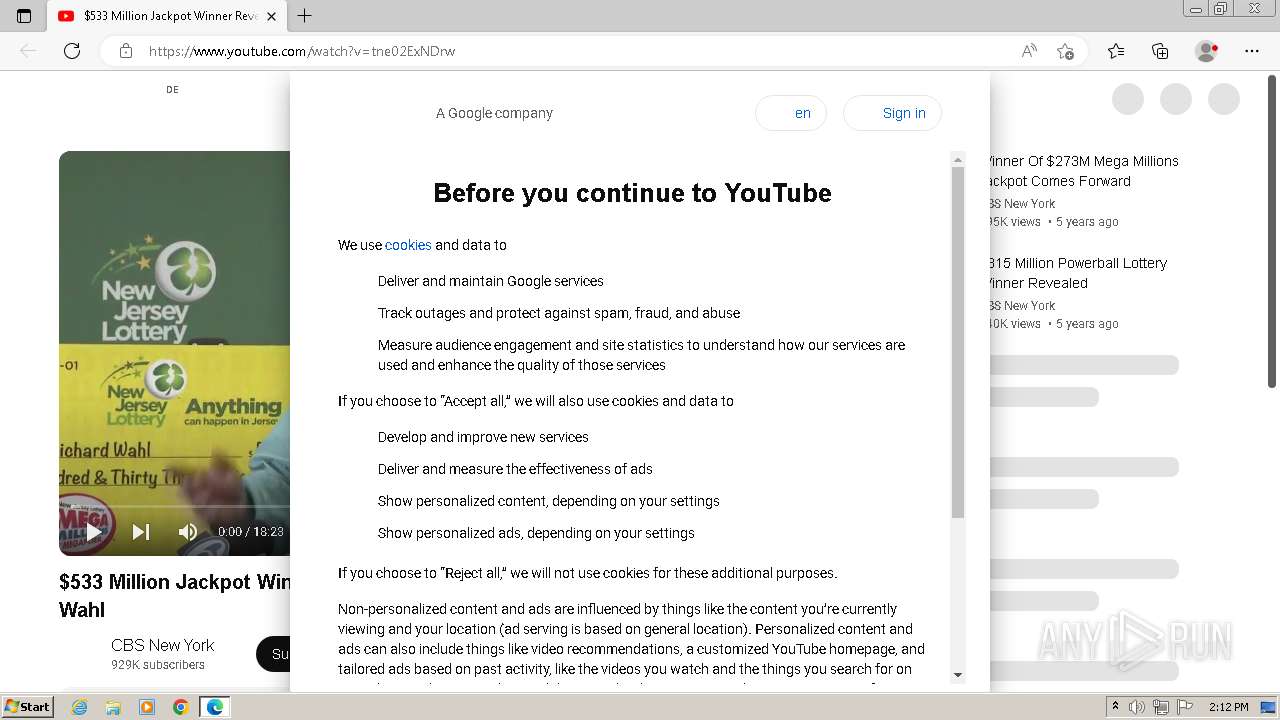Click the 929K subscribers text
Screen dimensions: 1280x720
tap(158, 665)
